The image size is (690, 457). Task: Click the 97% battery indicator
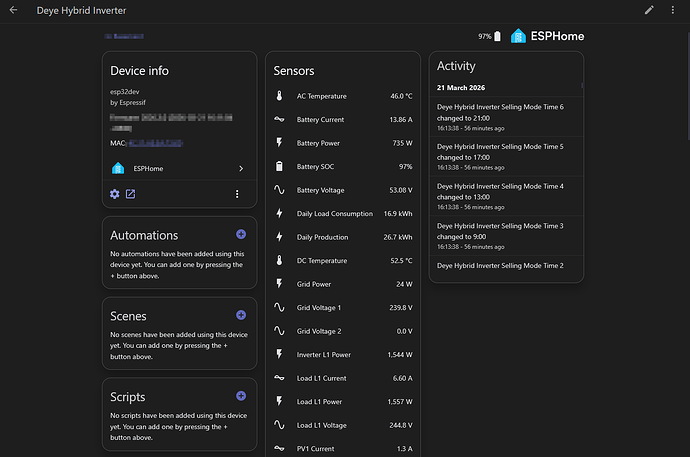(x=489, y=36)
